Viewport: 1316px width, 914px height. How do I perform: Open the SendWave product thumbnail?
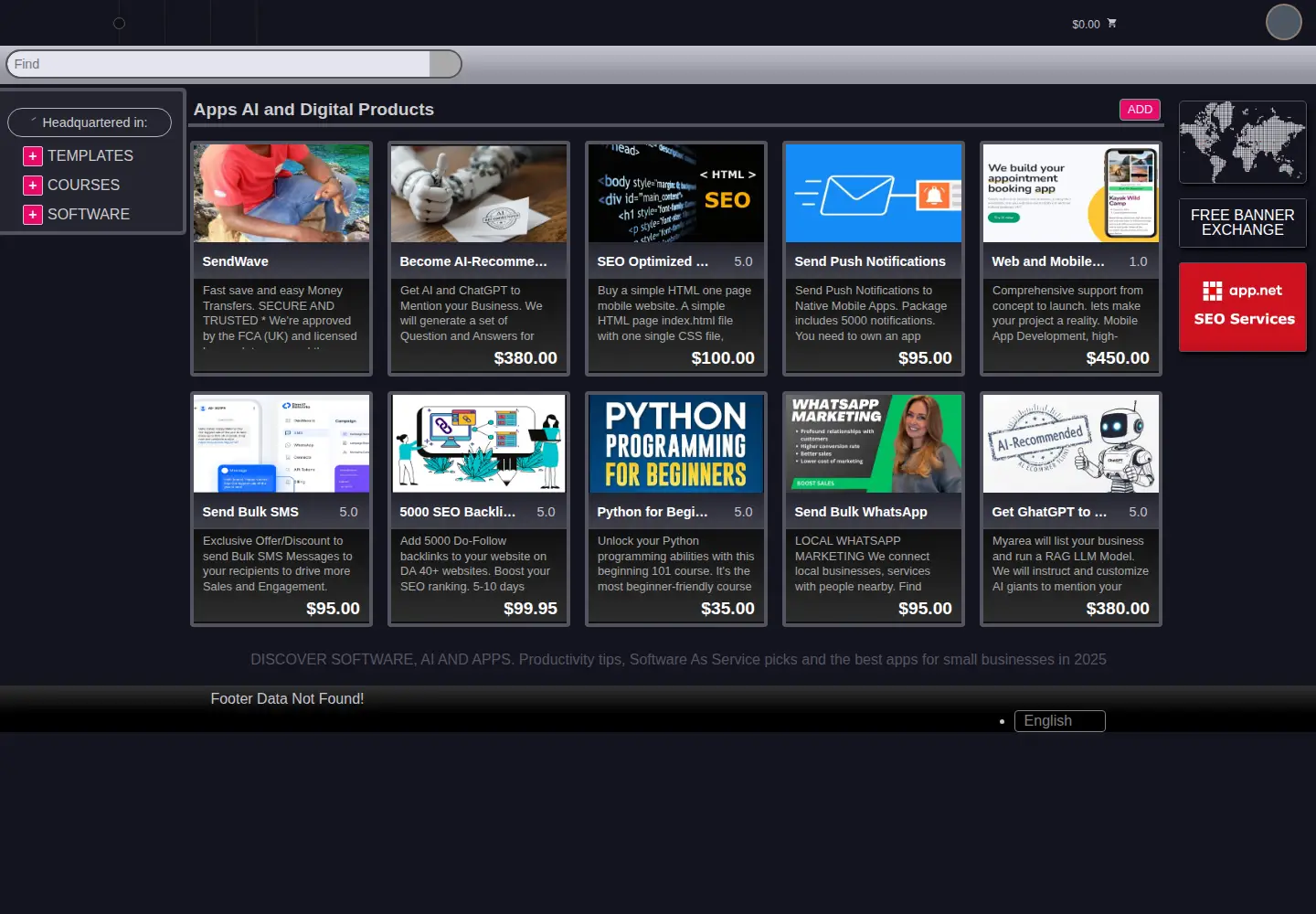[281, 193]
